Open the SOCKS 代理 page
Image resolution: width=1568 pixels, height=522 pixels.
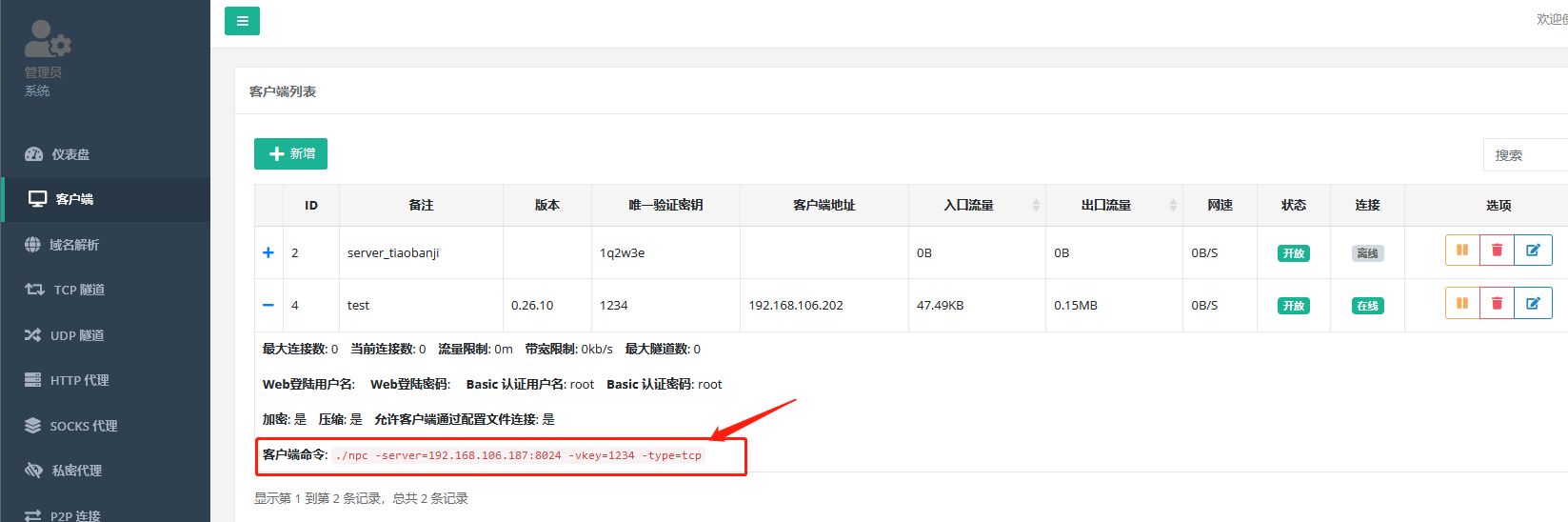tap(105, 426)
